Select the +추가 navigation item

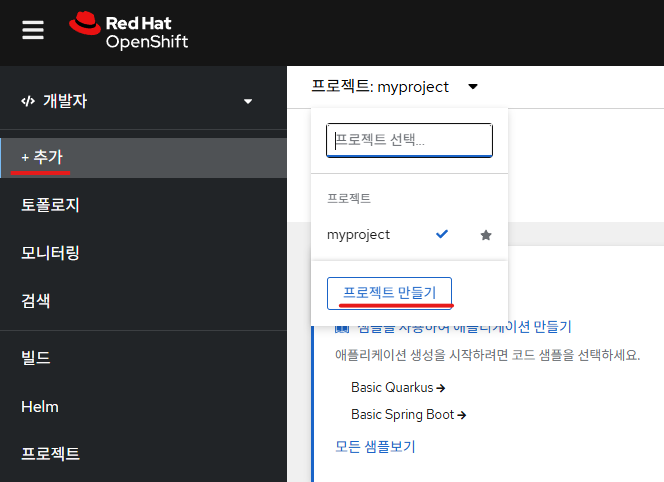tap(144, 158)
